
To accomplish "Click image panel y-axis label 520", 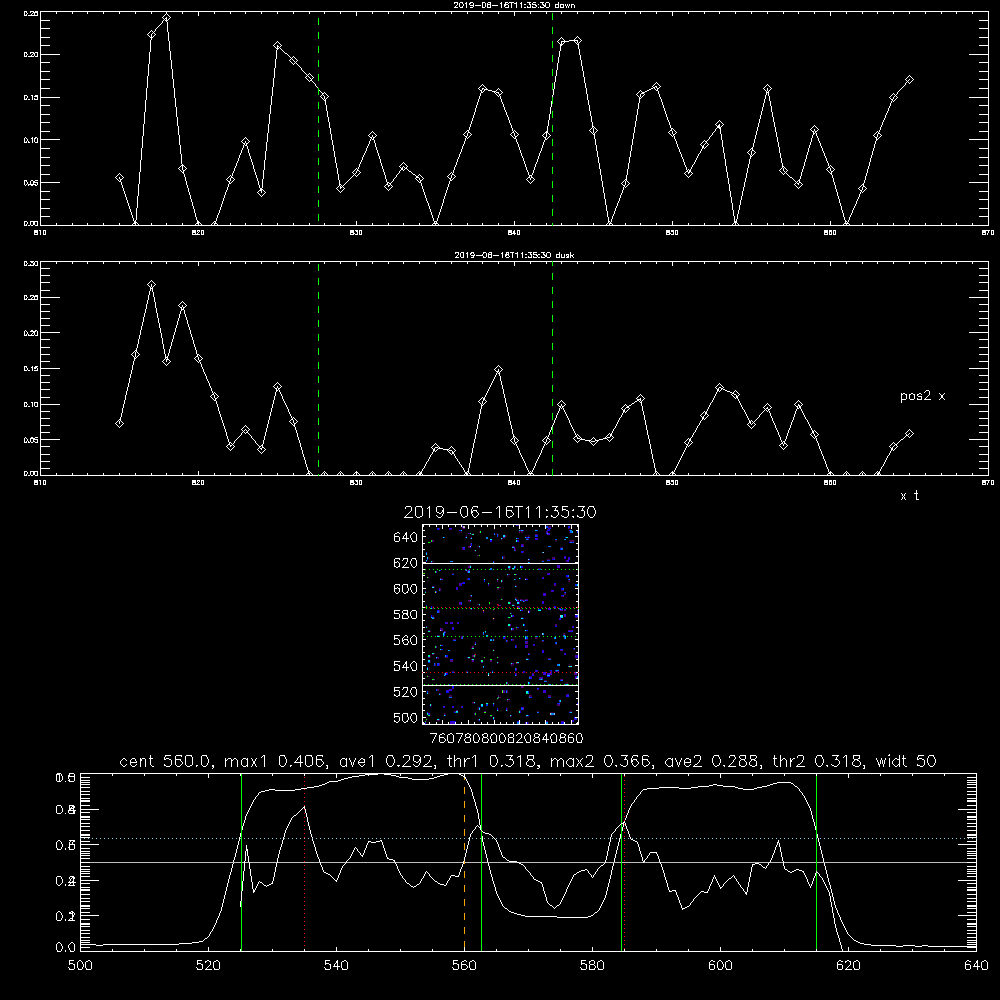I will pyautogui.click(x=406, y=692).
